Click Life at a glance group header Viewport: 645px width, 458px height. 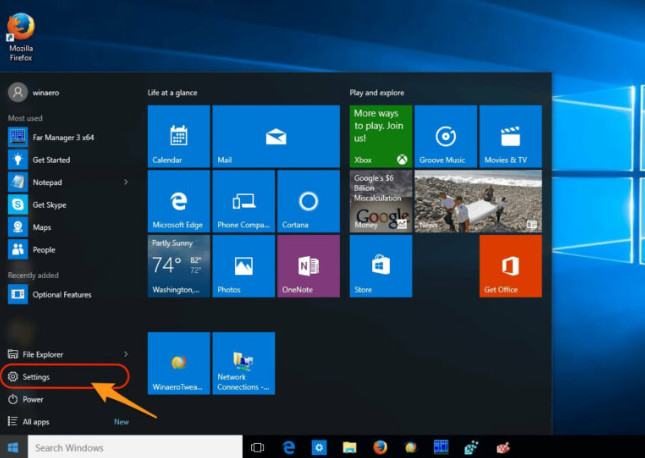tap(172, 93)
